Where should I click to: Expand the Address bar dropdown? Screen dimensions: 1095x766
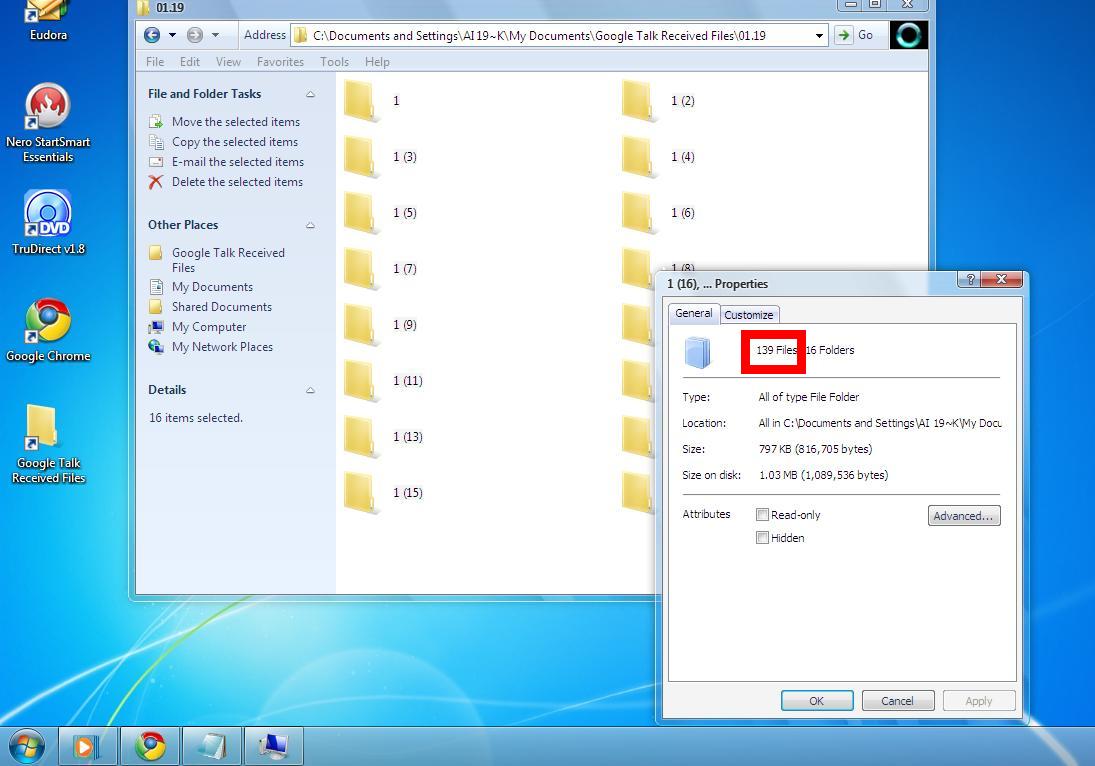818,36
